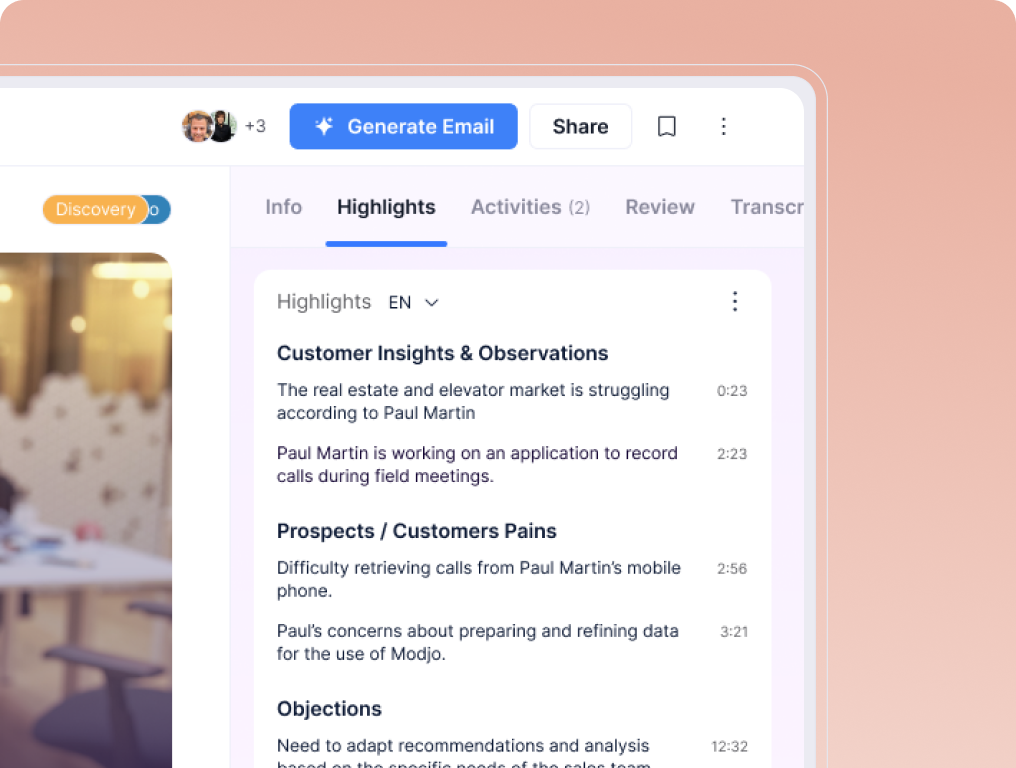Open the Activities (2) tab
Screen dimensions: 1016x768
tap(530, 207)
